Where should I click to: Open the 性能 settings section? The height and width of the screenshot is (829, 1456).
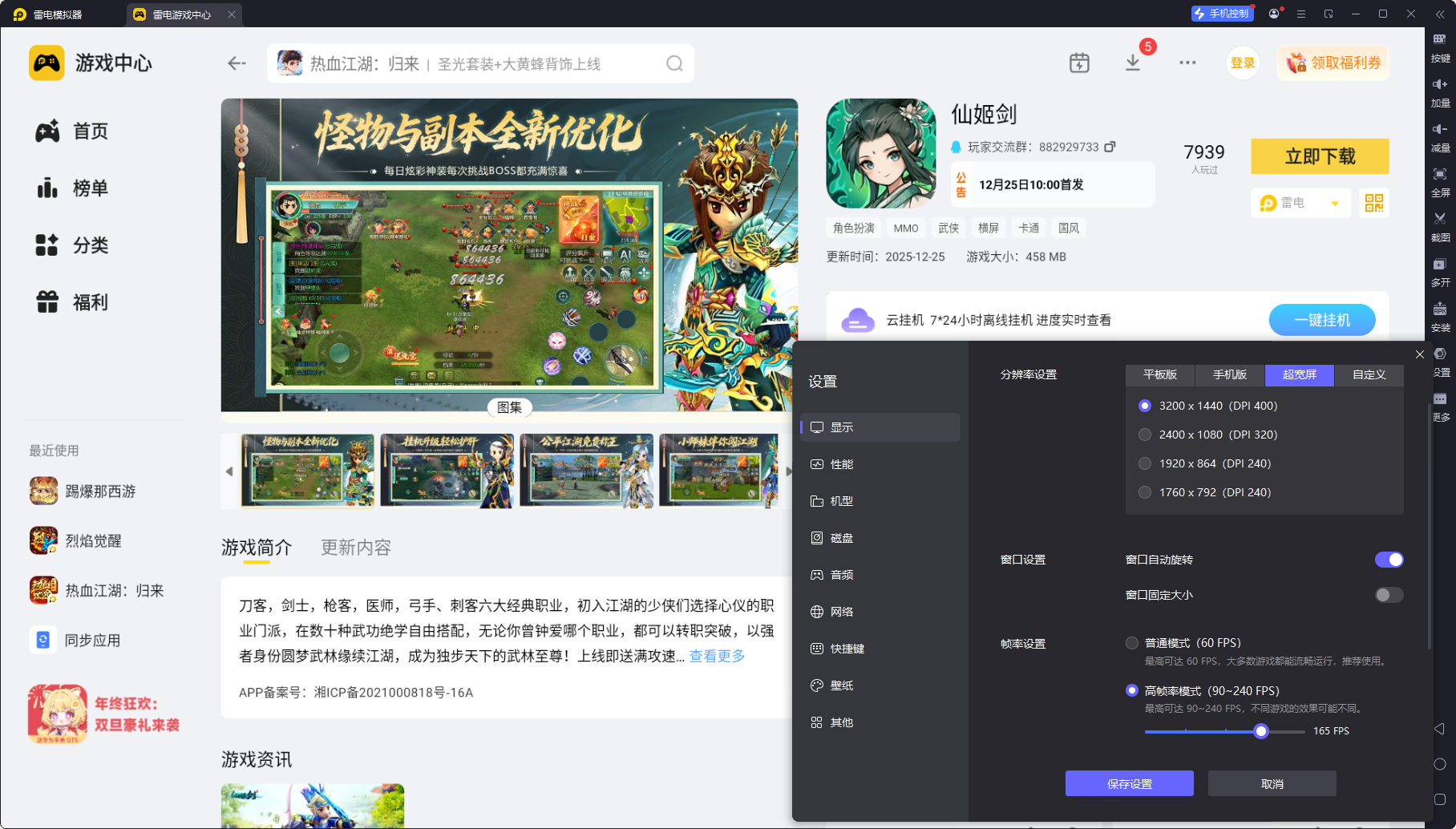(x=880, y=464)
